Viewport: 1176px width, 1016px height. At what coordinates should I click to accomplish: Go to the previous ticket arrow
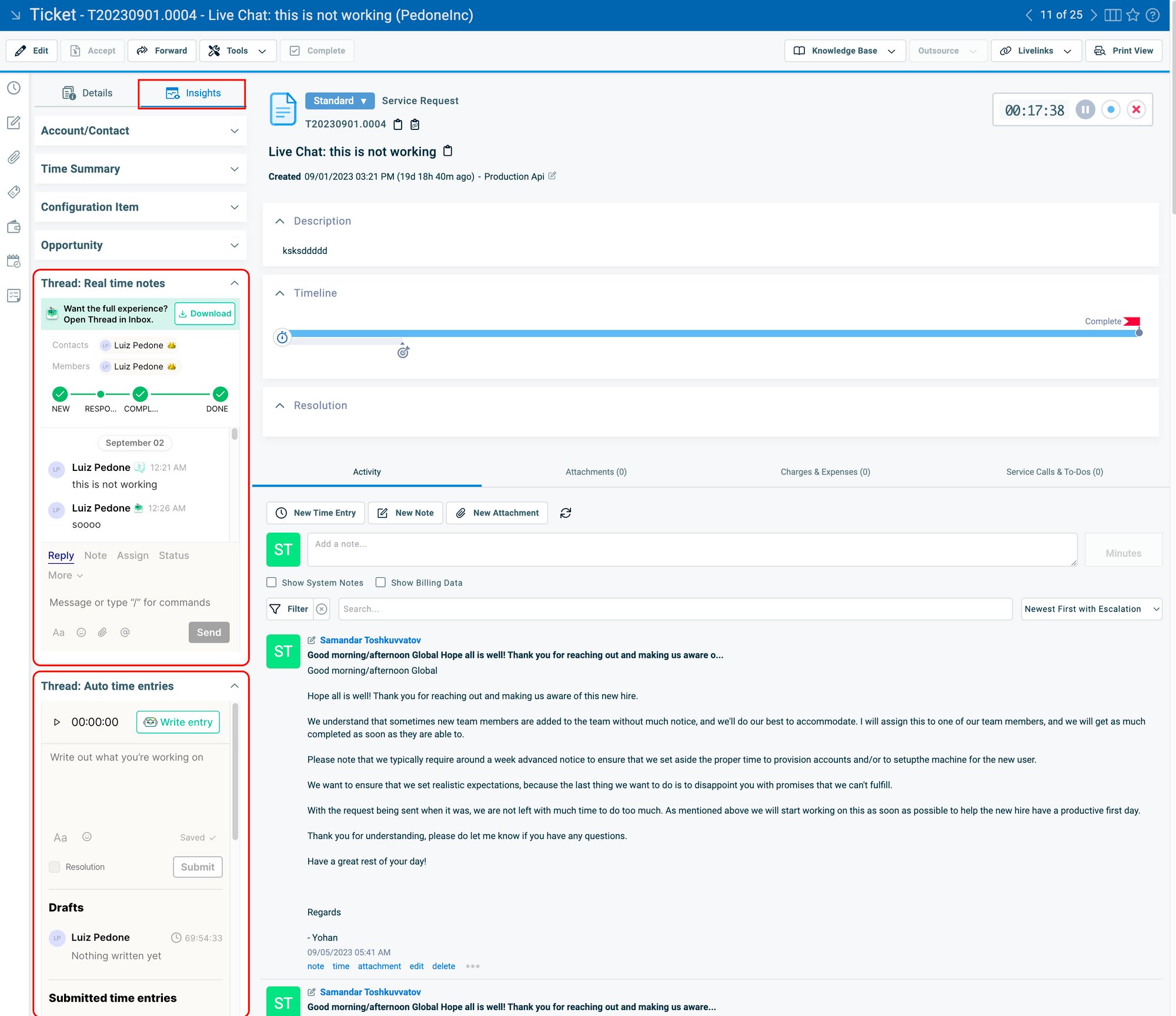coord(1029,15)
